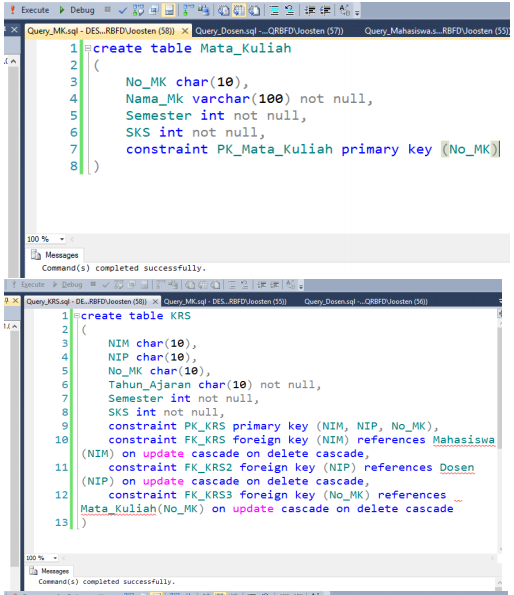Switch to Results to File in upper toolbar
Screen dimensions: 514x595
pyautogui.click(x=254, y=10)
